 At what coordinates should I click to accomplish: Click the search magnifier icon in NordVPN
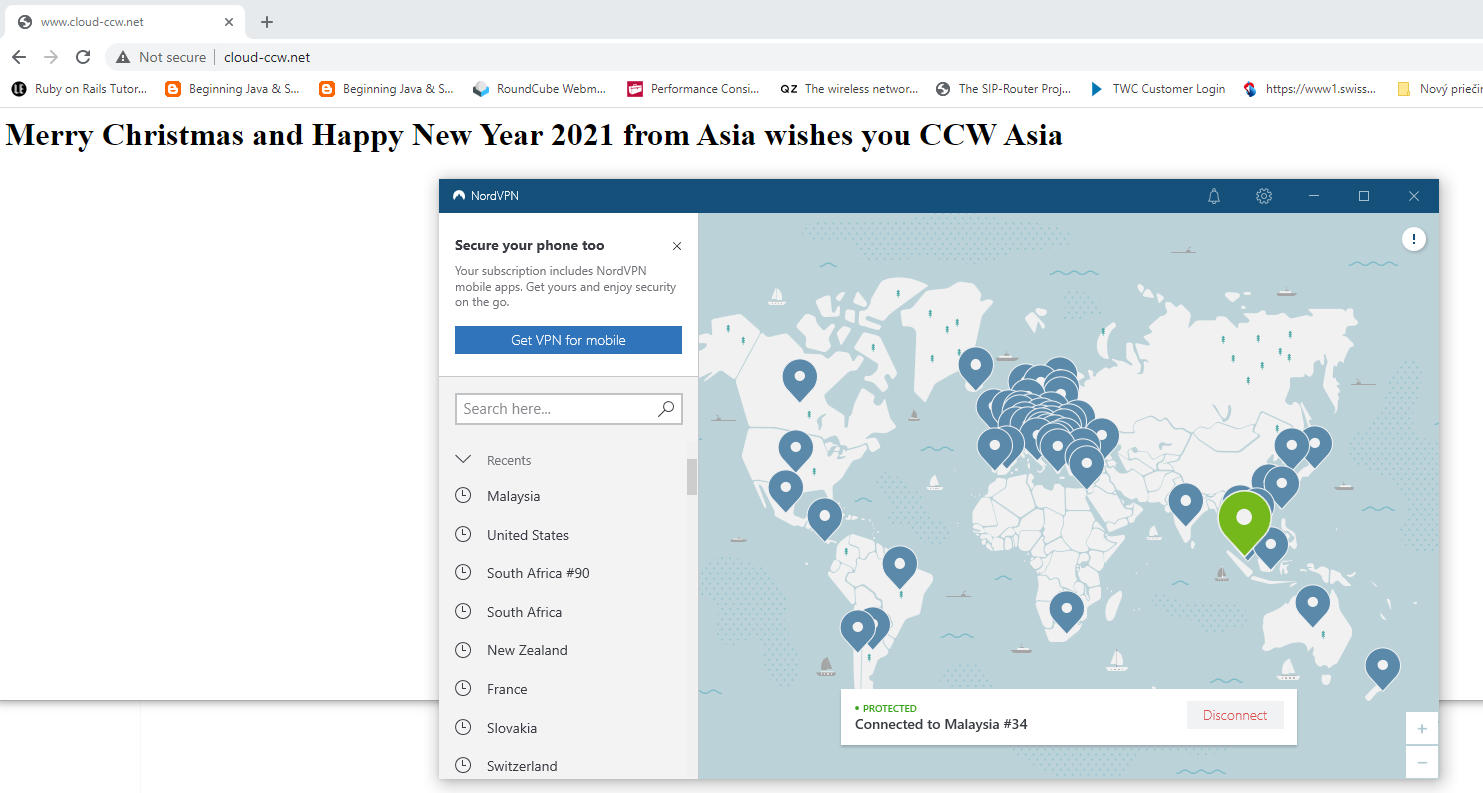click(666, 408)
